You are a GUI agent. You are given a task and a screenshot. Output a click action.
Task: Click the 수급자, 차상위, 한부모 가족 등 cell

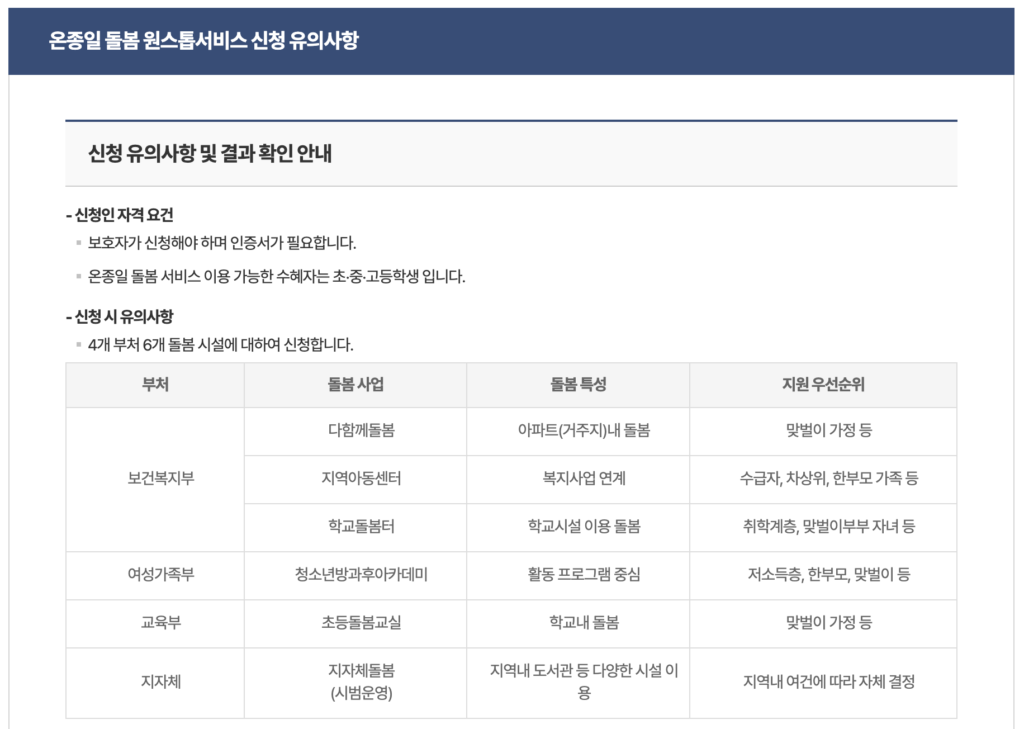coord(823,479)
